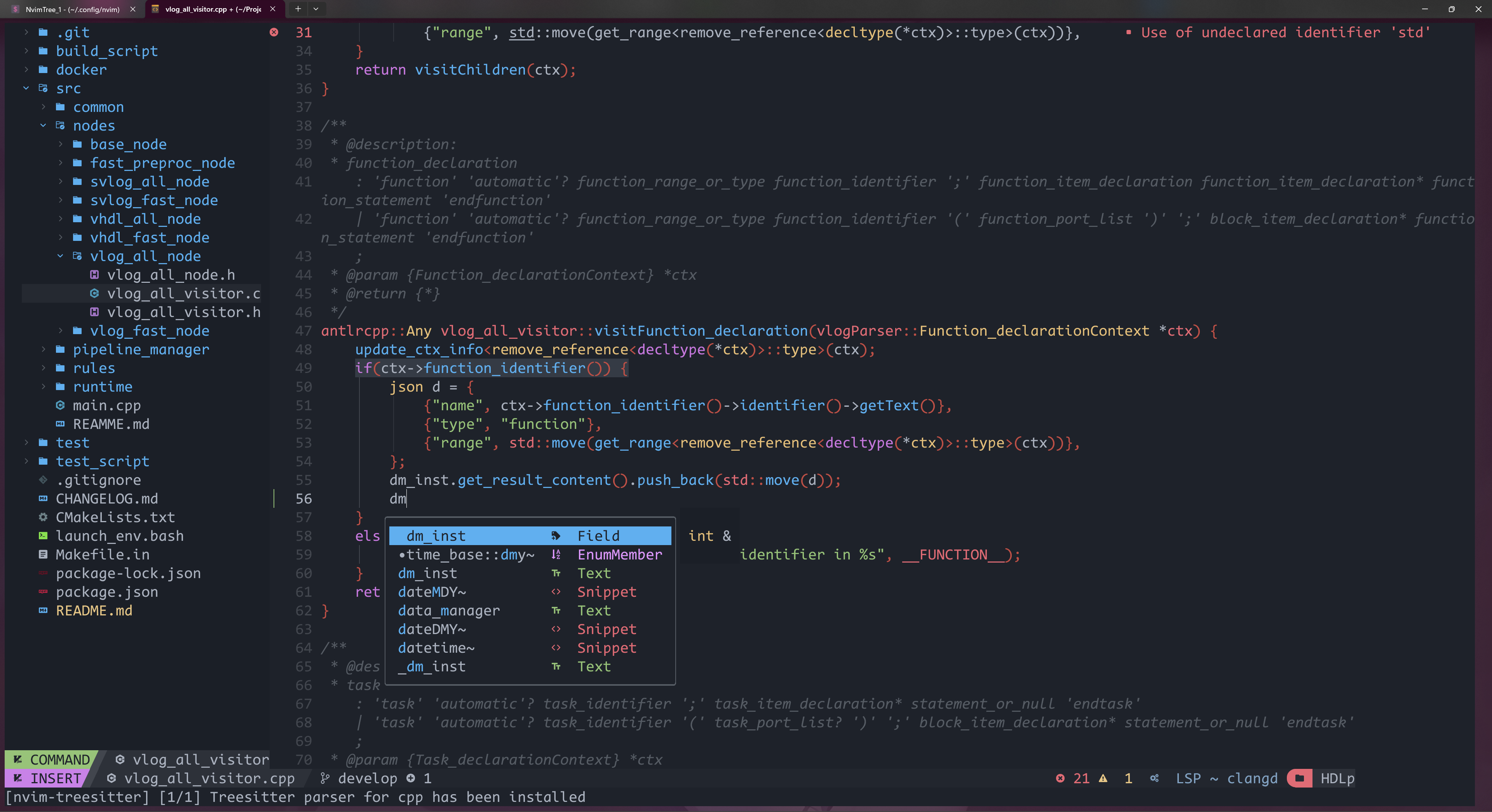Open the tab list chevron dropdown
This screenshot has width=1492, height=812.
[x=315, y=9]
